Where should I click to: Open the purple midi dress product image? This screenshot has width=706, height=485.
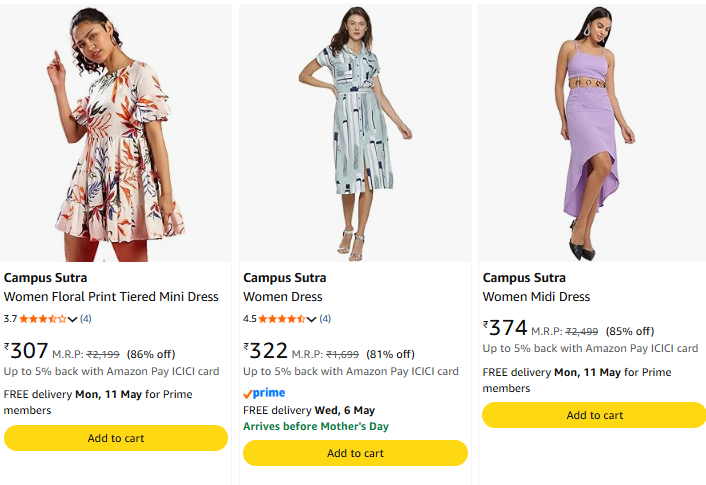594,133
